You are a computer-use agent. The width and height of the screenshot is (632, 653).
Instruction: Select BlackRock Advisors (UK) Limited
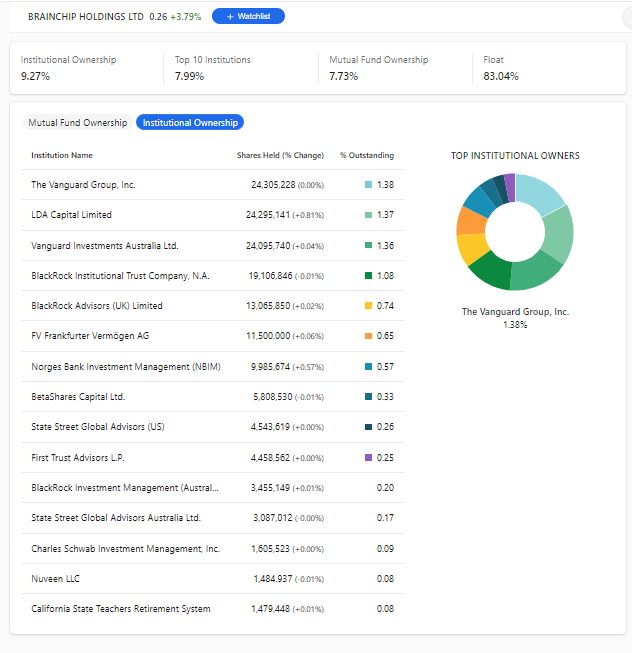(x=97, y=306)
